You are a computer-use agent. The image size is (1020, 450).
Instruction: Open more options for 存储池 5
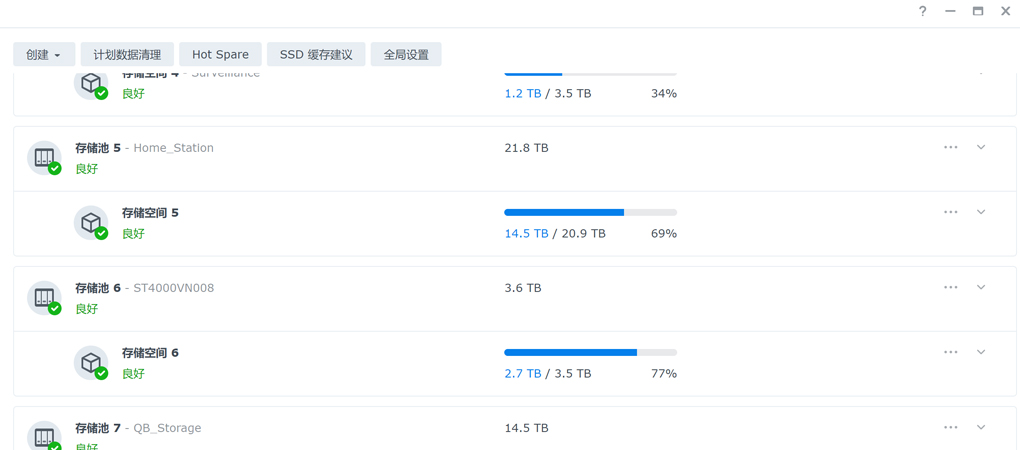tap(950, 147)
